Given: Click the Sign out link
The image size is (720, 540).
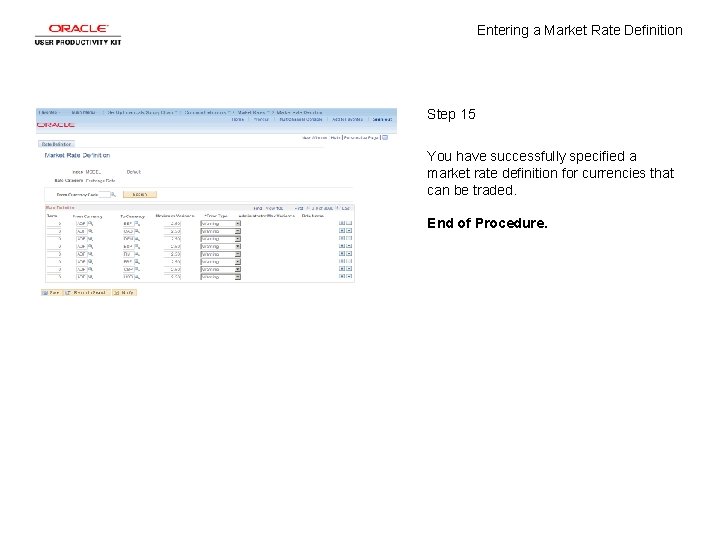Looking at the screenshot, I should click(382, 119).
